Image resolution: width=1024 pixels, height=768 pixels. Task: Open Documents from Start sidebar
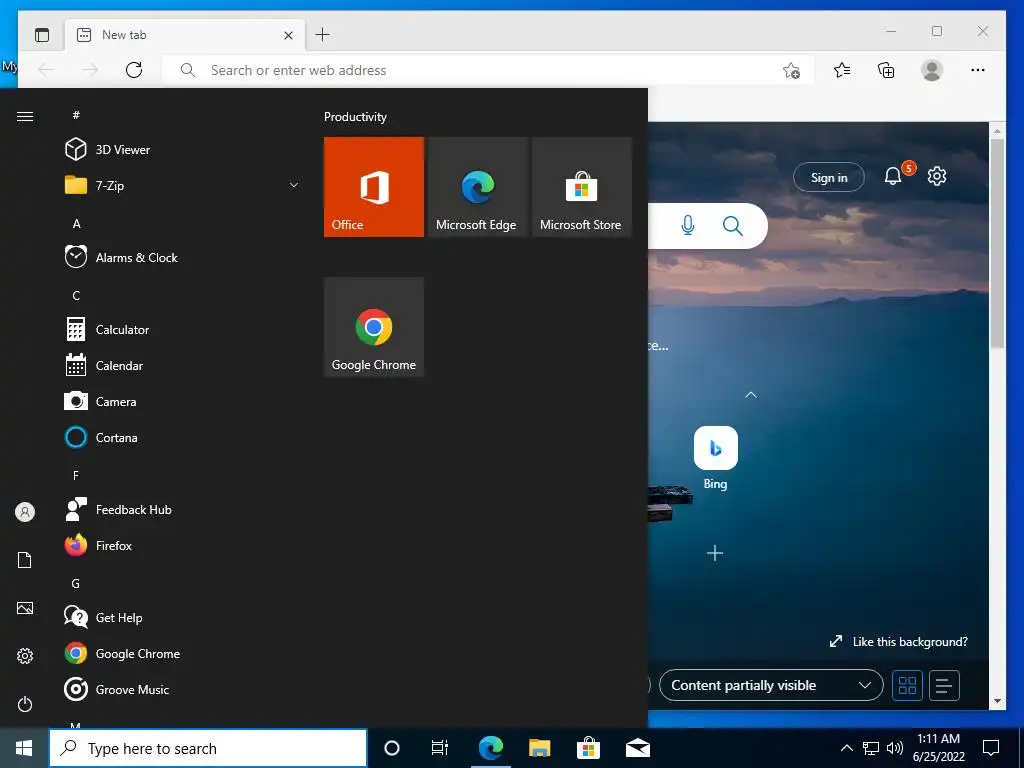pos(25,560)
